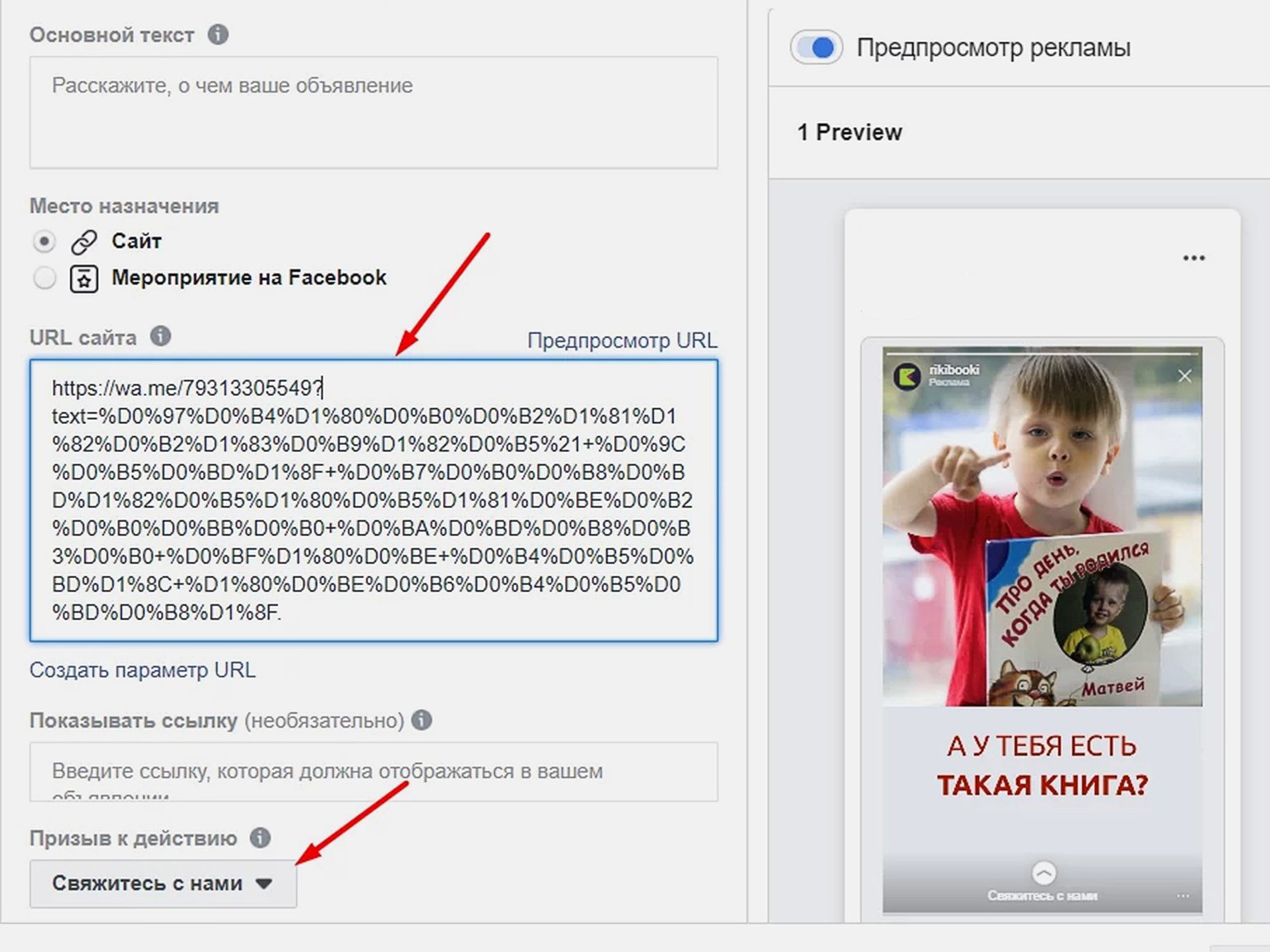Open Предпросмотр URL link

pyautogui.click(x=622, y=340)
